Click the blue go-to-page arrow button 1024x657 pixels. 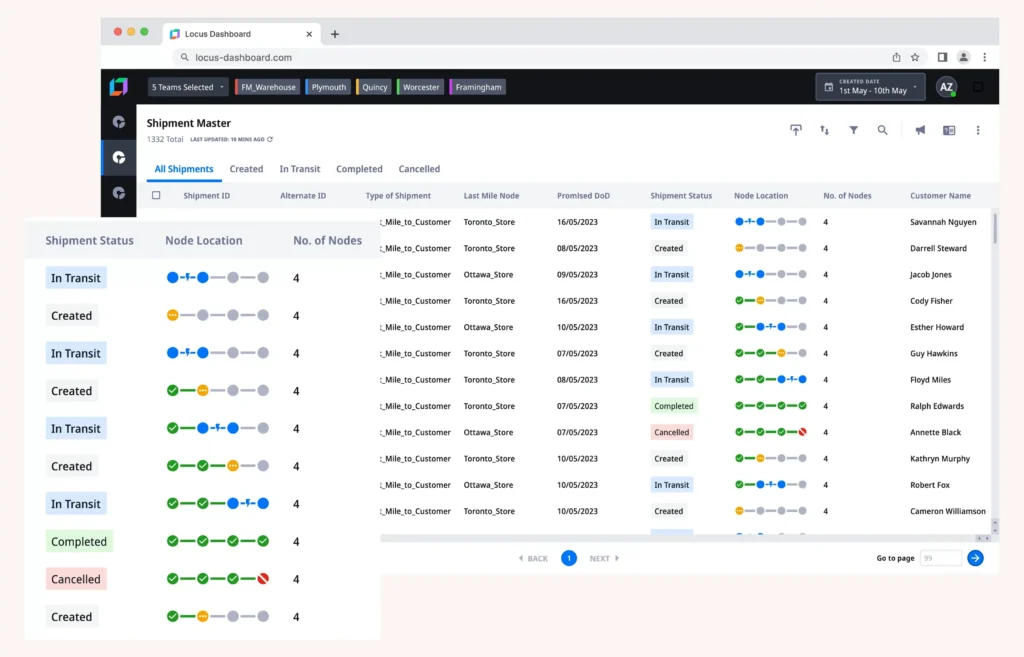coord(975,558)
